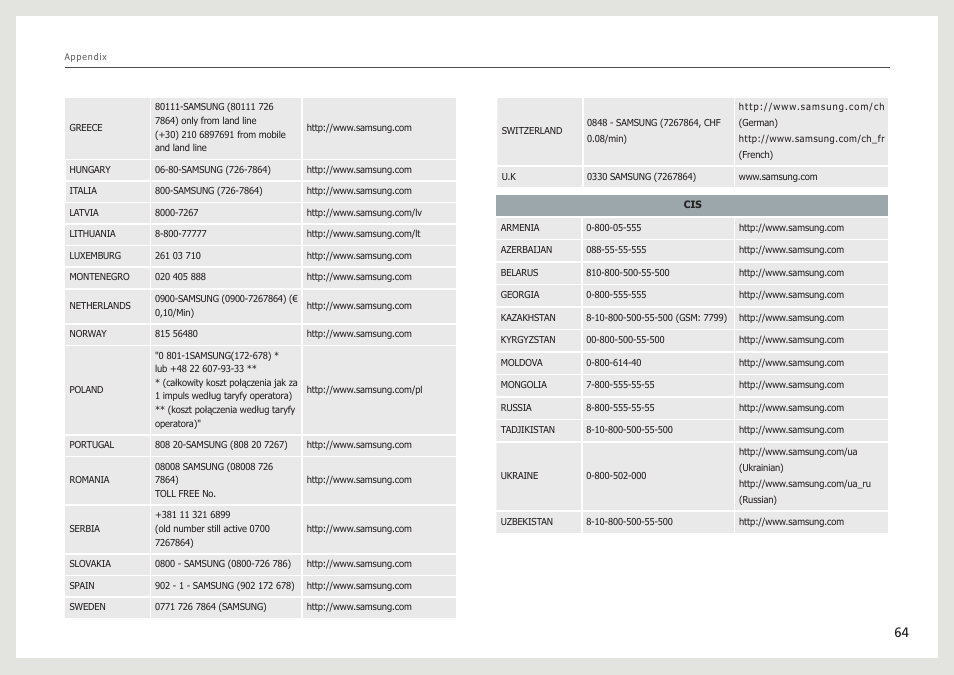This screenshot has width=954, height=675.
Task: Click U.K phone 0330 SAMSUNG (7267864)
Action: [x=641, y=177]
